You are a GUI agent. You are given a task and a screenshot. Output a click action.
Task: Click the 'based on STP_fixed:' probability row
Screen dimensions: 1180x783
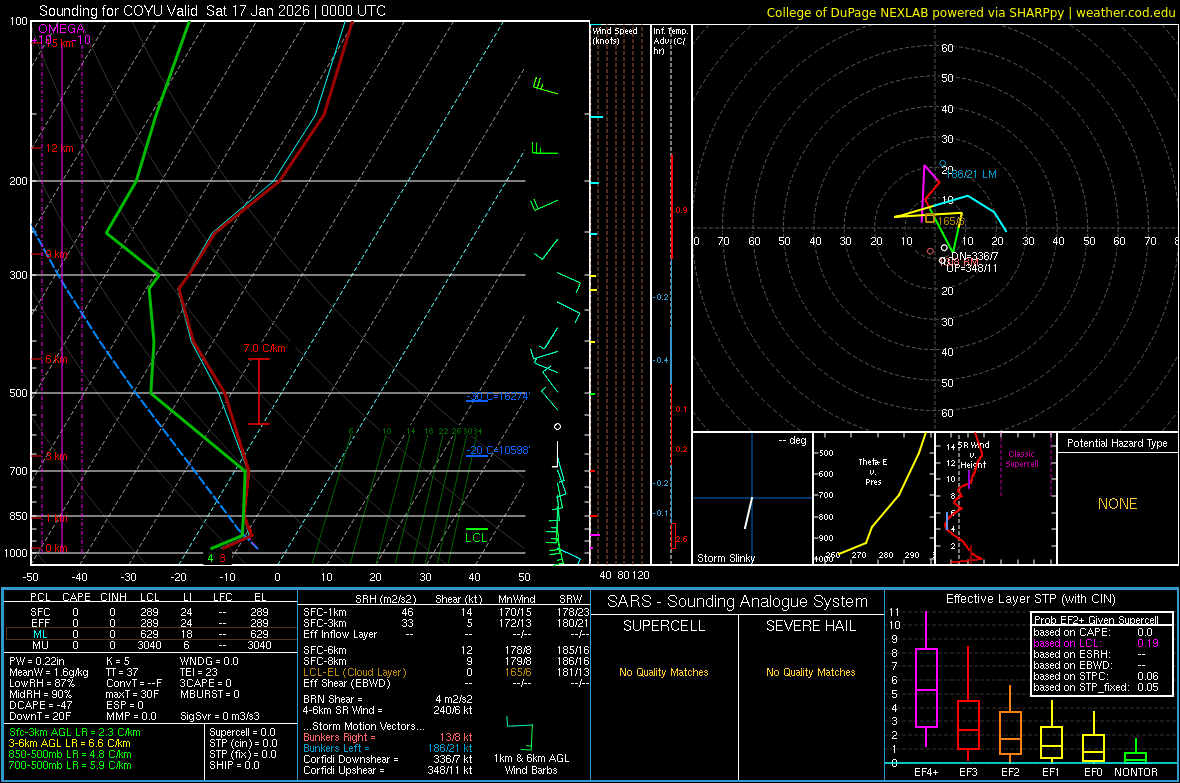point(1096,687)
